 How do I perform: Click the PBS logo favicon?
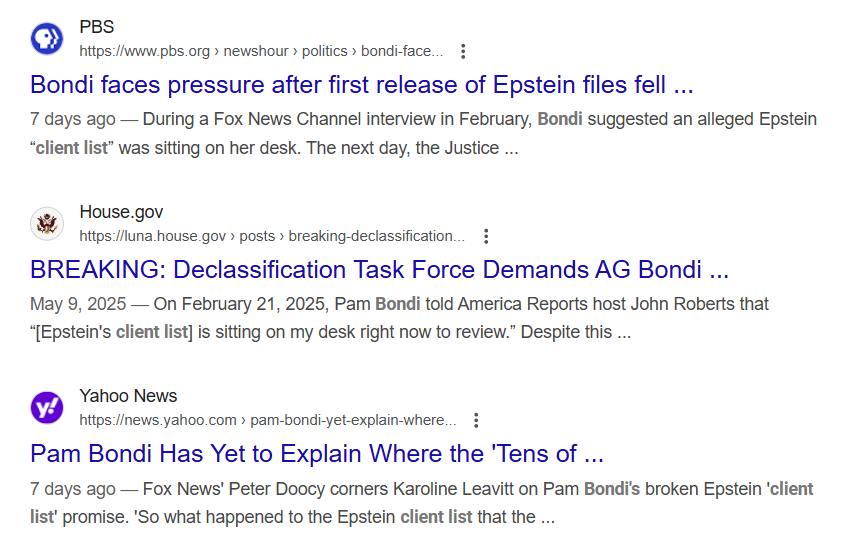click(x=47, y=39)
